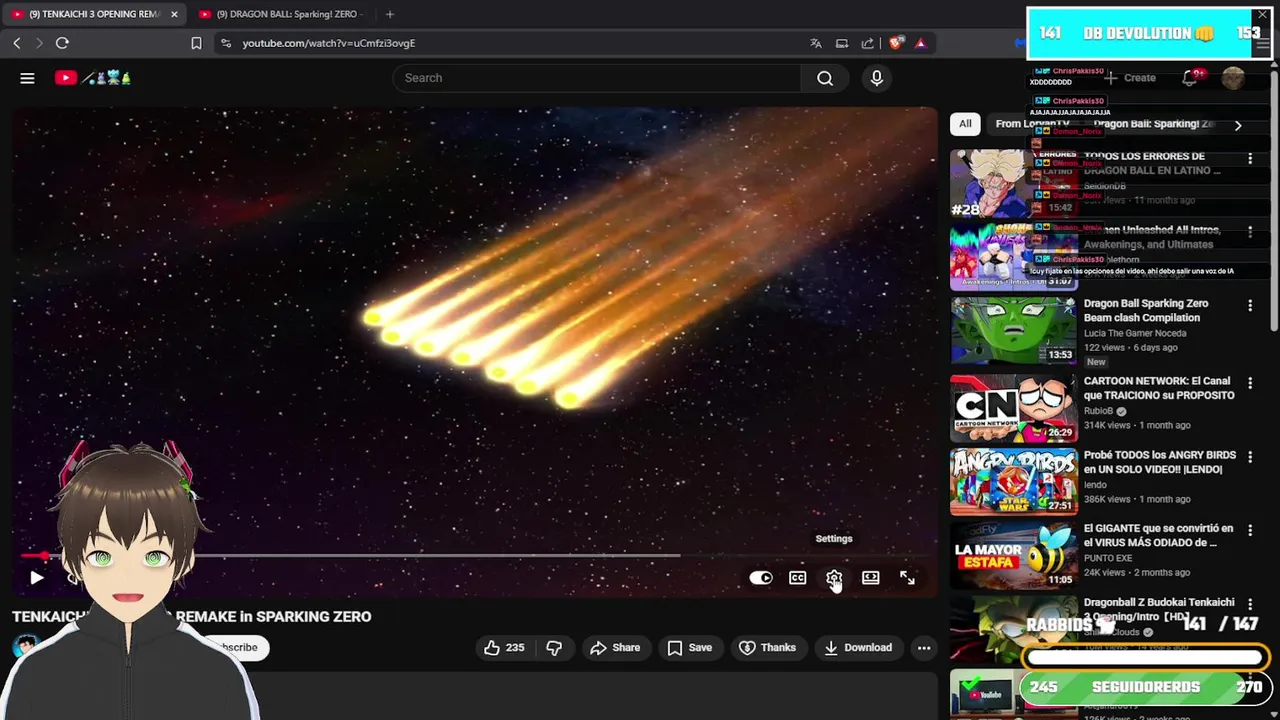Share this video

point(615,648)
